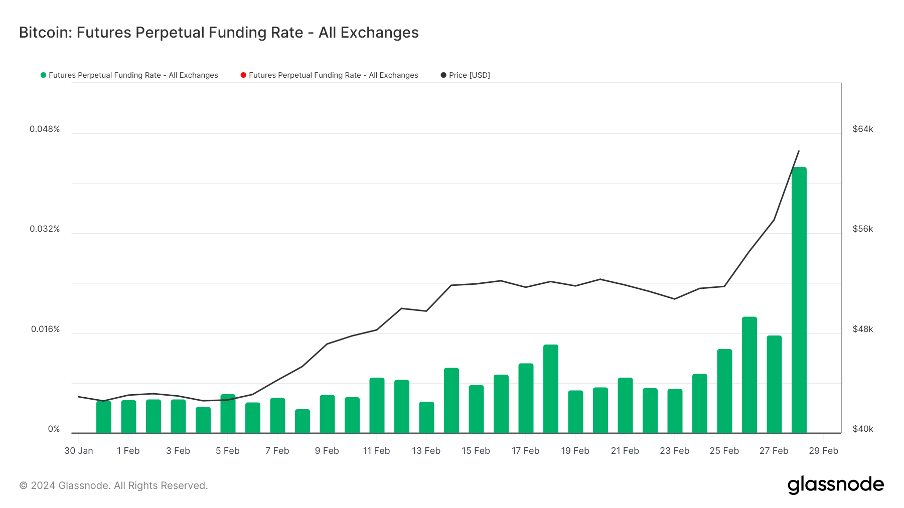Image resolution: width=904 pixels, height=508 pixels.
Task: Click the '1 Feb' date label
Action: coord(128,451)
